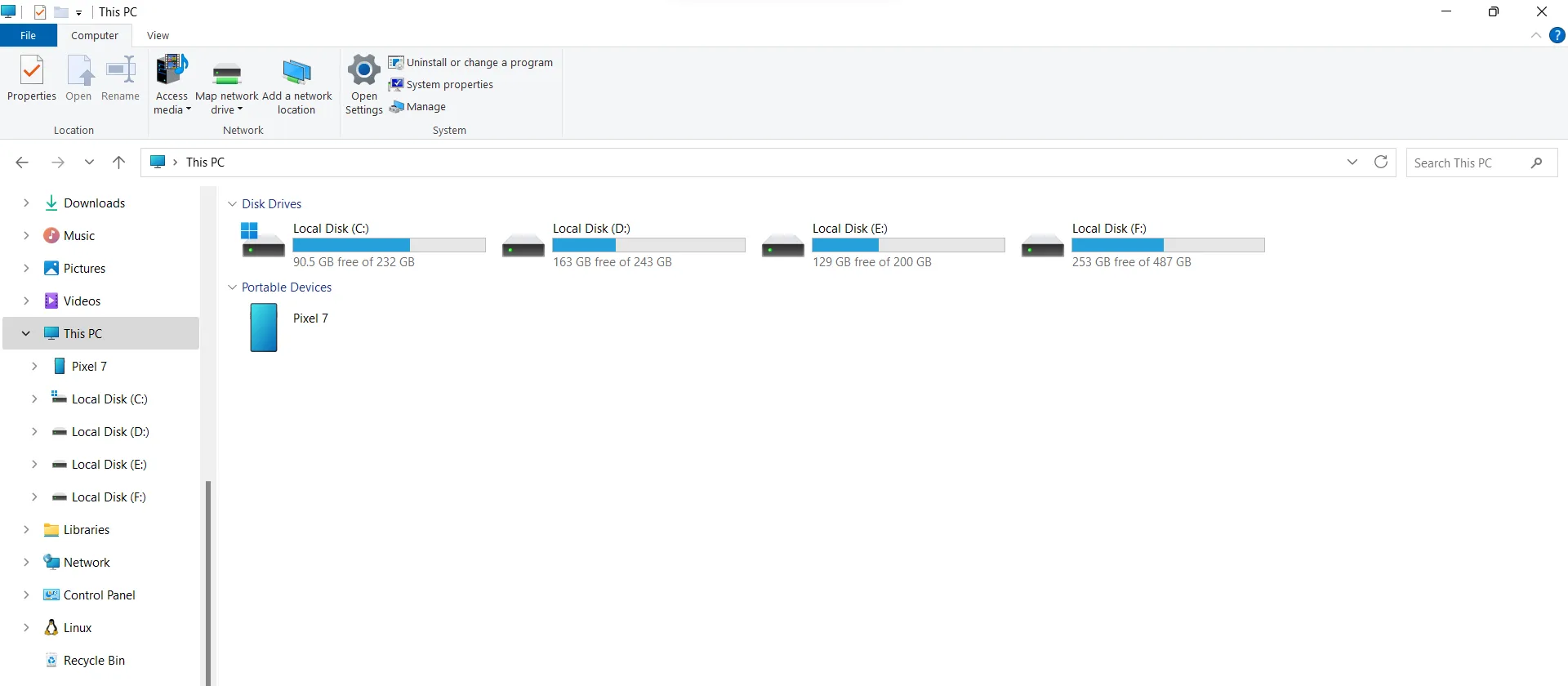This screenshot has width=1568, height=686.
Task: Open the Properties ribbon button
Action: (32, 78)
